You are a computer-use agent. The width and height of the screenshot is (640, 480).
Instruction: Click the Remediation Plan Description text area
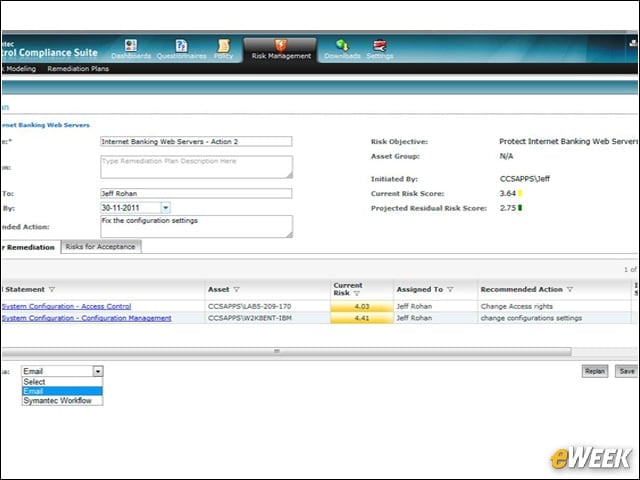pyautogui.click(x=196, y=167)
